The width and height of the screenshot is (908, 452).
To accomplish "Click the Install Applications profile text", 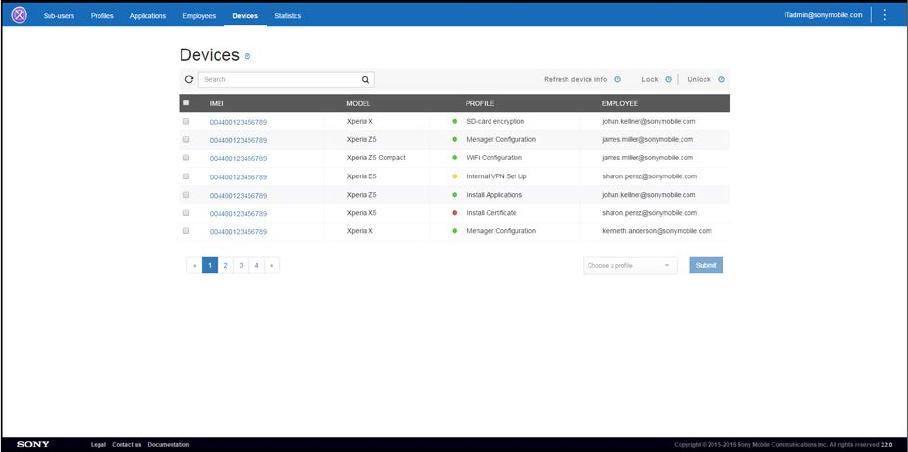I will tap(494, 194).
